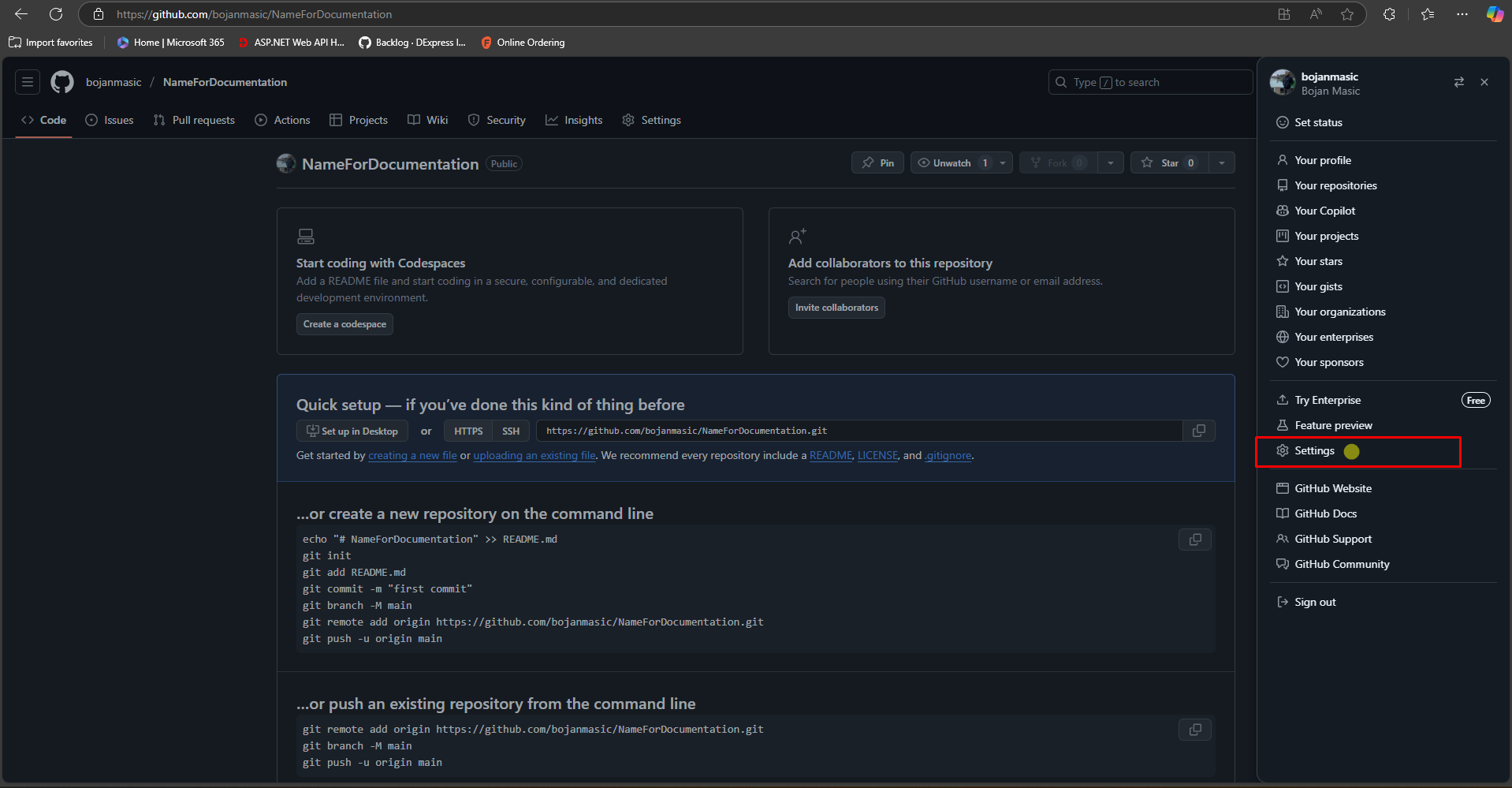The width and height of the screenshot is (1512, 788).
Task: Open bojanmasic owner breadcrumb link
Action: [114, 82]
